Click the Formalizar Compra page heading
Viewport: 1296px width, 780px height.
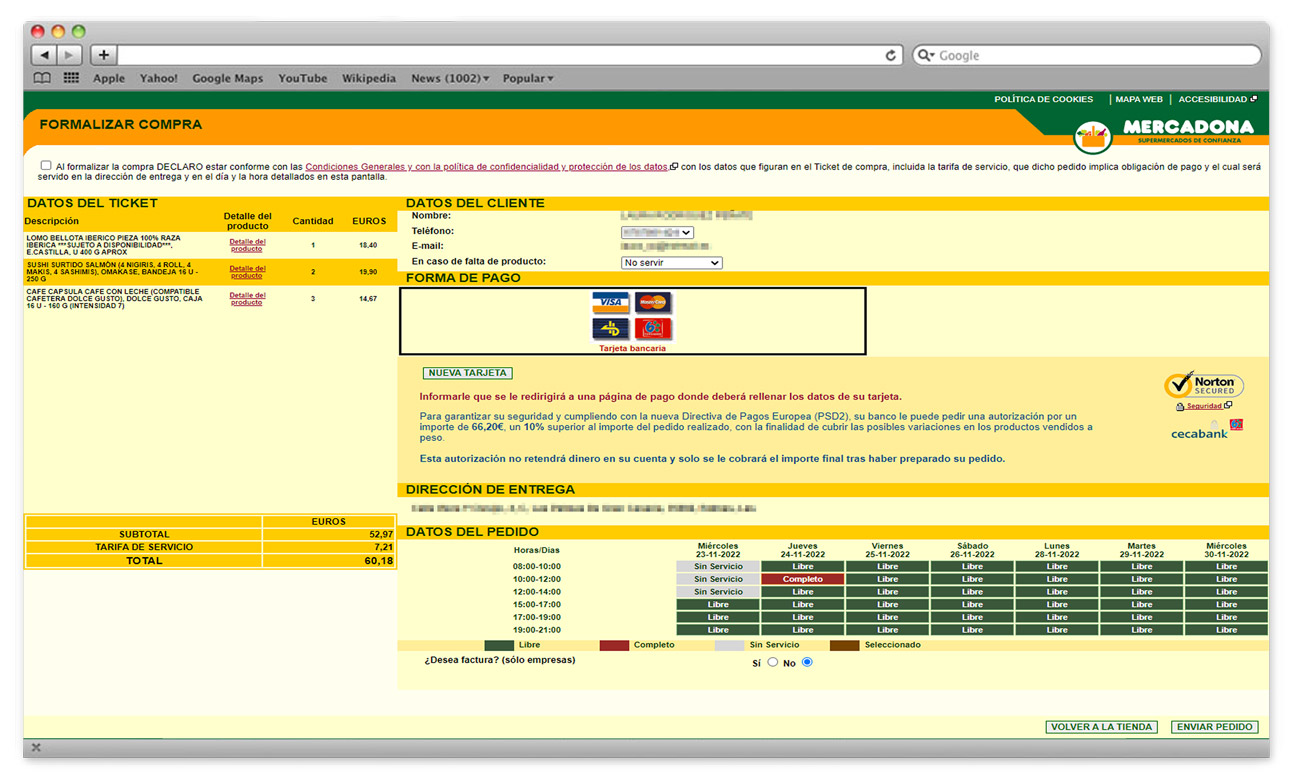tap(121, 125)
